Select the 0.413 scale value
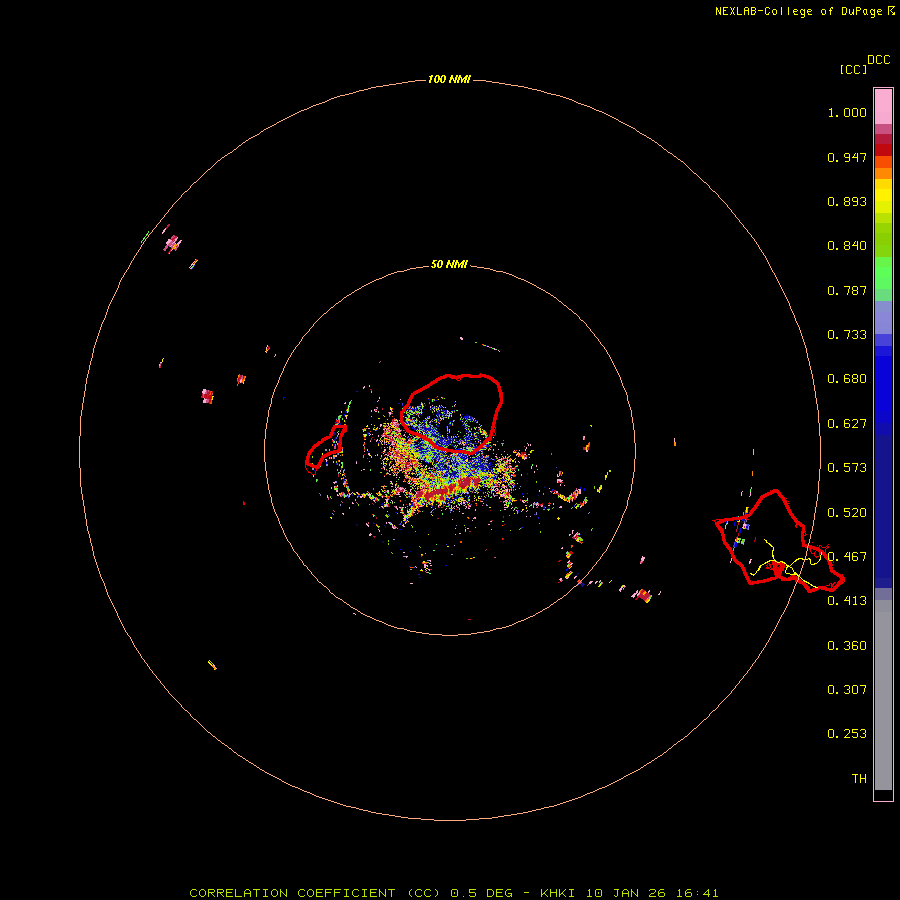The height and width of the screenshot is (900, 900). pyautogui.click(x=847, y=601)
